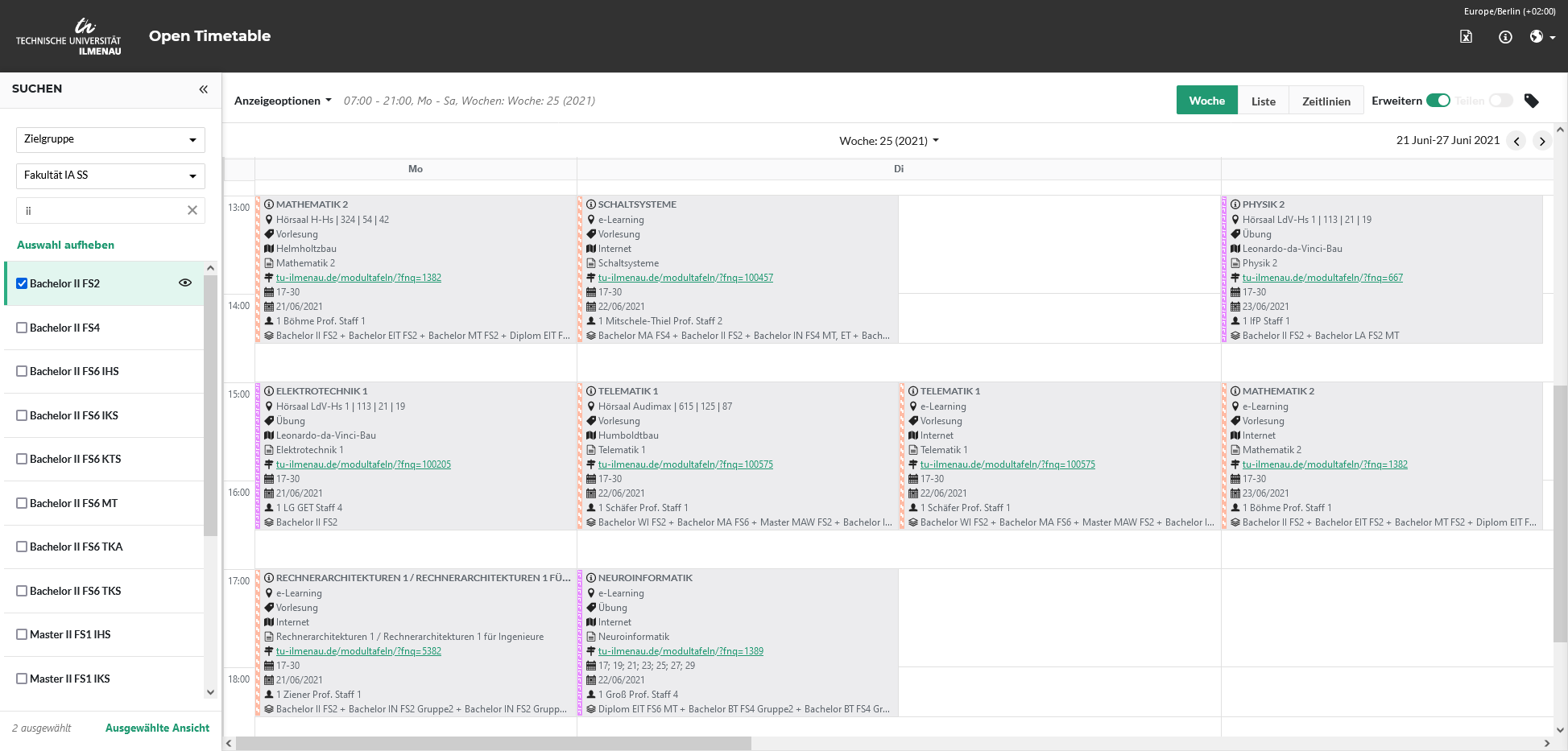Open info icon of Elektrotechnik 1 event
Viewport: 1568px width, 751px height.
269,391
